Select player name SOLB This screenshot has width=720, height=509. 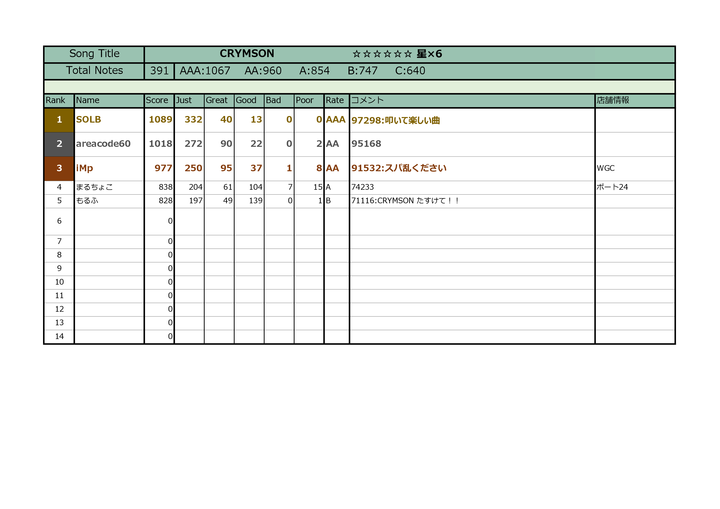click(89, 119)
